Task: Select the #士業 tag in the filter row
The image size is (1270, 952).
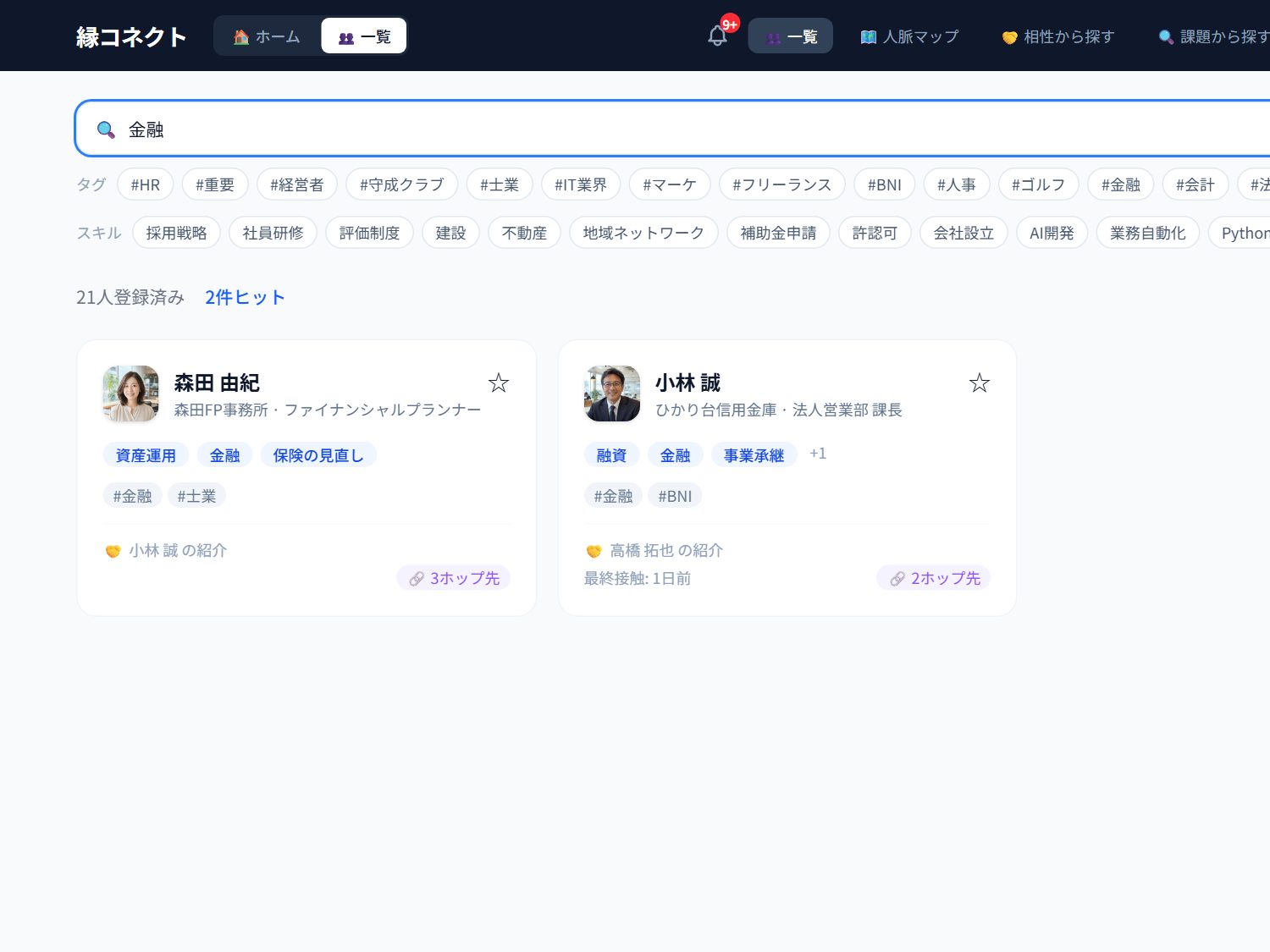Action: [x=500, y=184]
